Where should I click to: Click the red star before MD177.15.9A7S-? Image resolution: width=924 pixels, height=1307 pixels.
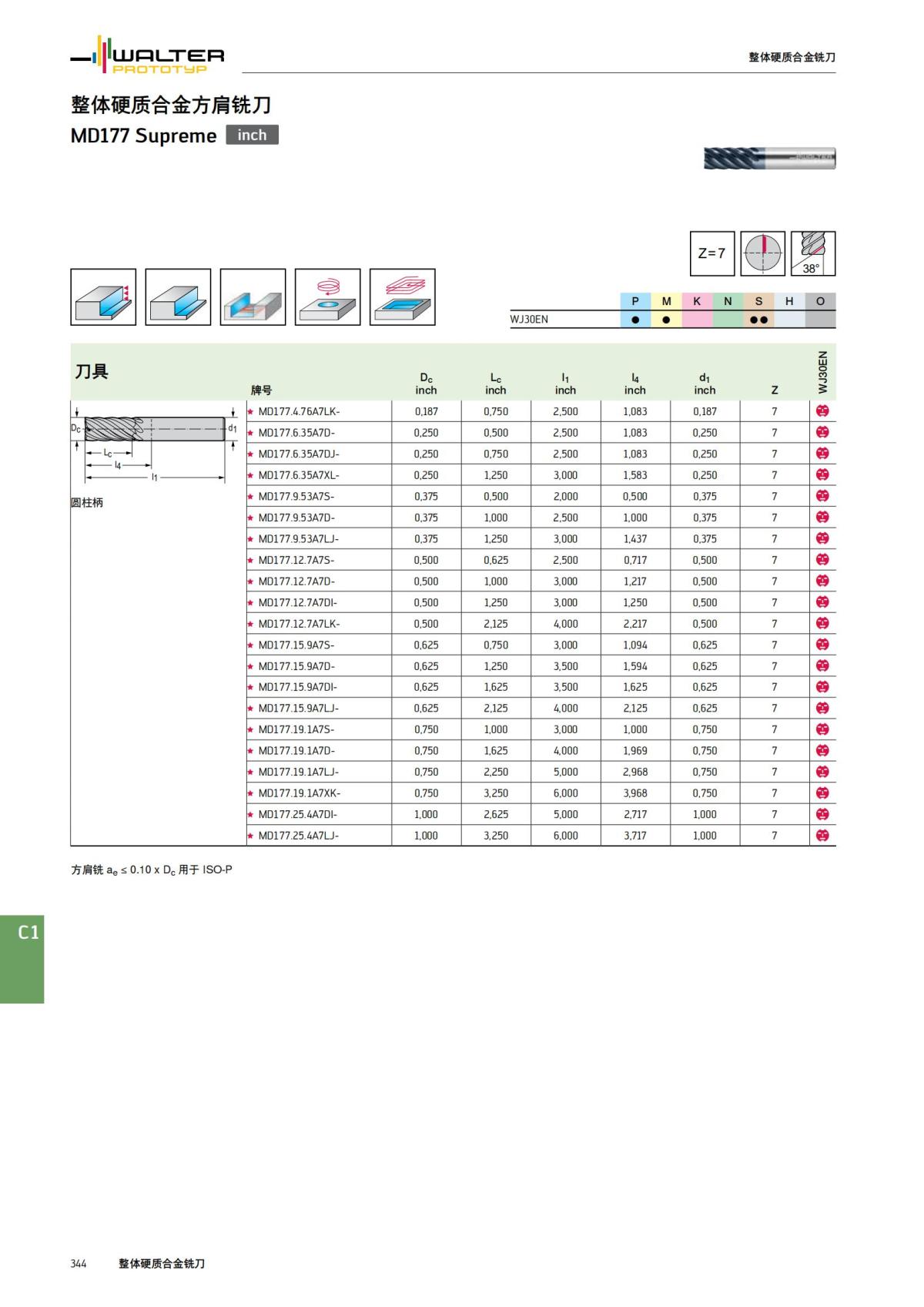pyautogui.click(x=250, y=645)
